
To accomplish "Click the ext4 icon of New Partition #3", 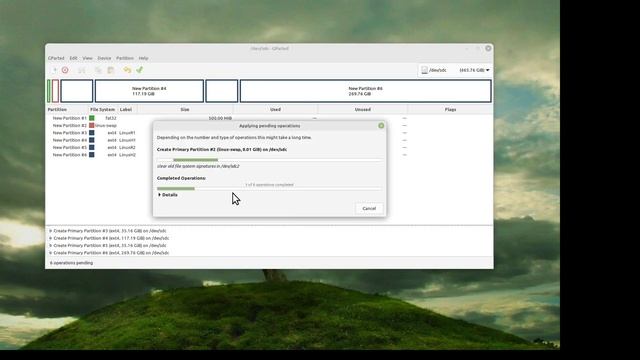I will (92, 133).
